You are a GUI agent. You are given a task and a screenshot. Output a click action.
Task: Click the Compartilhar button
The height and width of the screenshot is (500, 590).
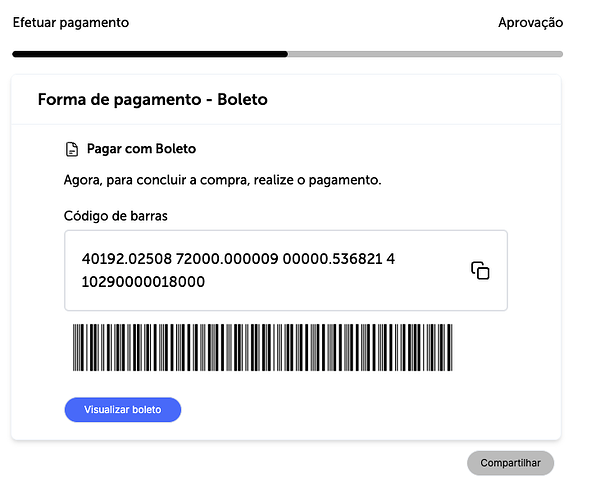click(x=510, y=463)
